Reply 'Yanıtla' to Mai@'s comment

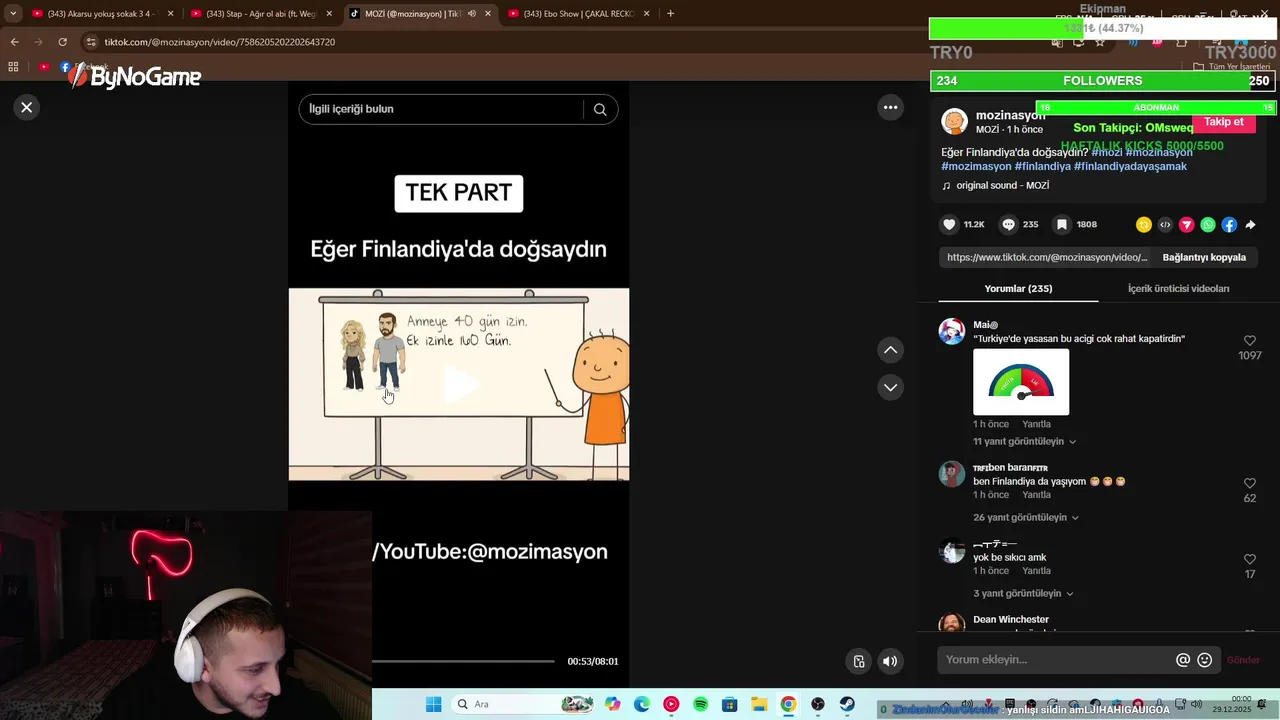(x=1036, y=424)
